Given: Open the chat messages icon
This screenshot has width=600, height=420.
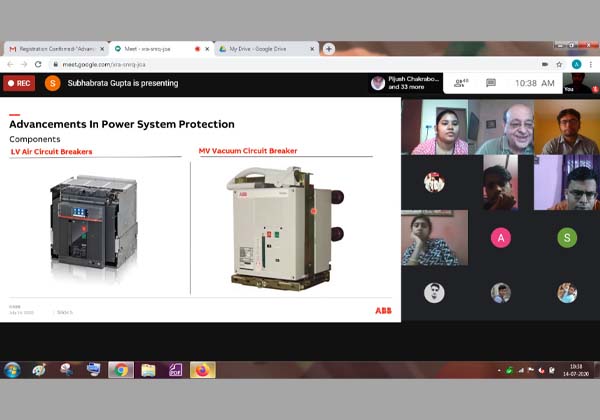Looking at the screenshot, I should coord(491,83).
